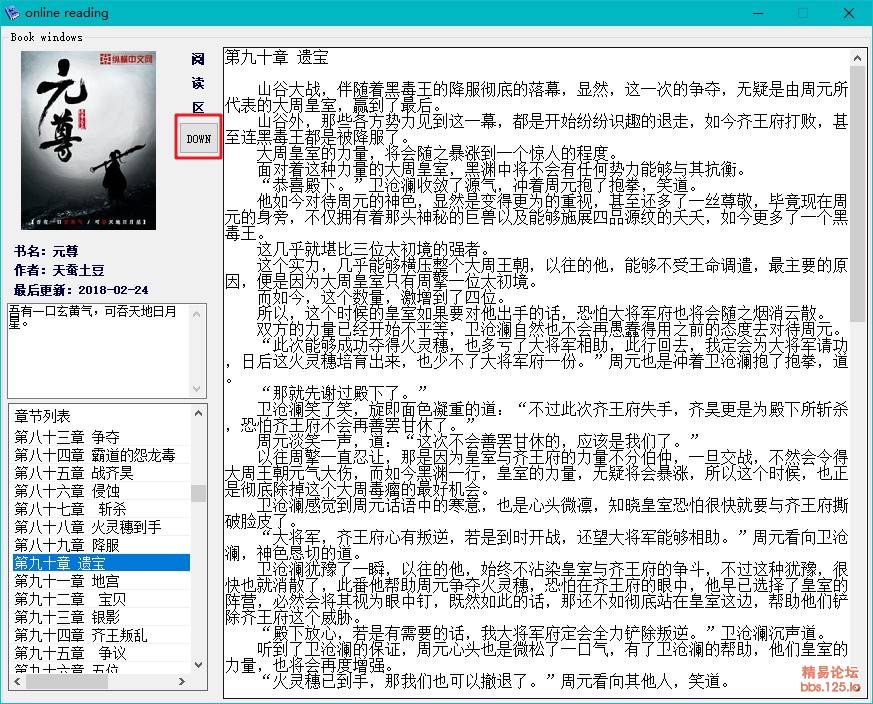
Task: Open chapter 第八十四章 霸道的怨龙毒
Action: pos(94,455)
